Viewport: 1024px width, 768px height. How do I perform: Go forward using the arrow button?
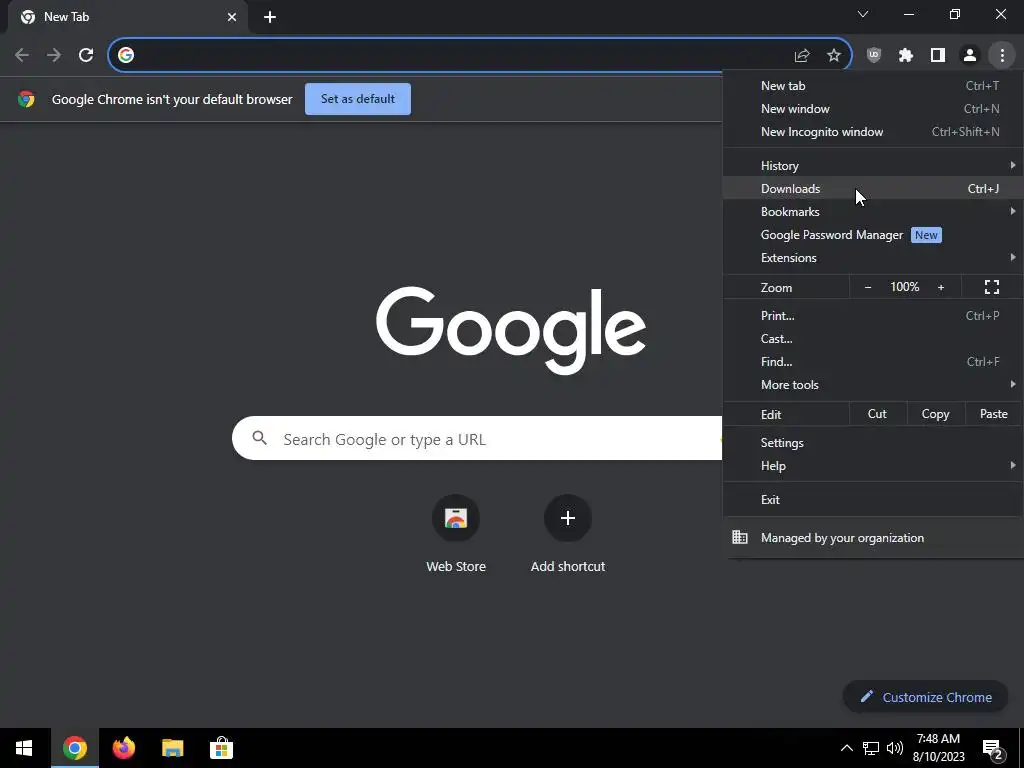coord(54,55)
